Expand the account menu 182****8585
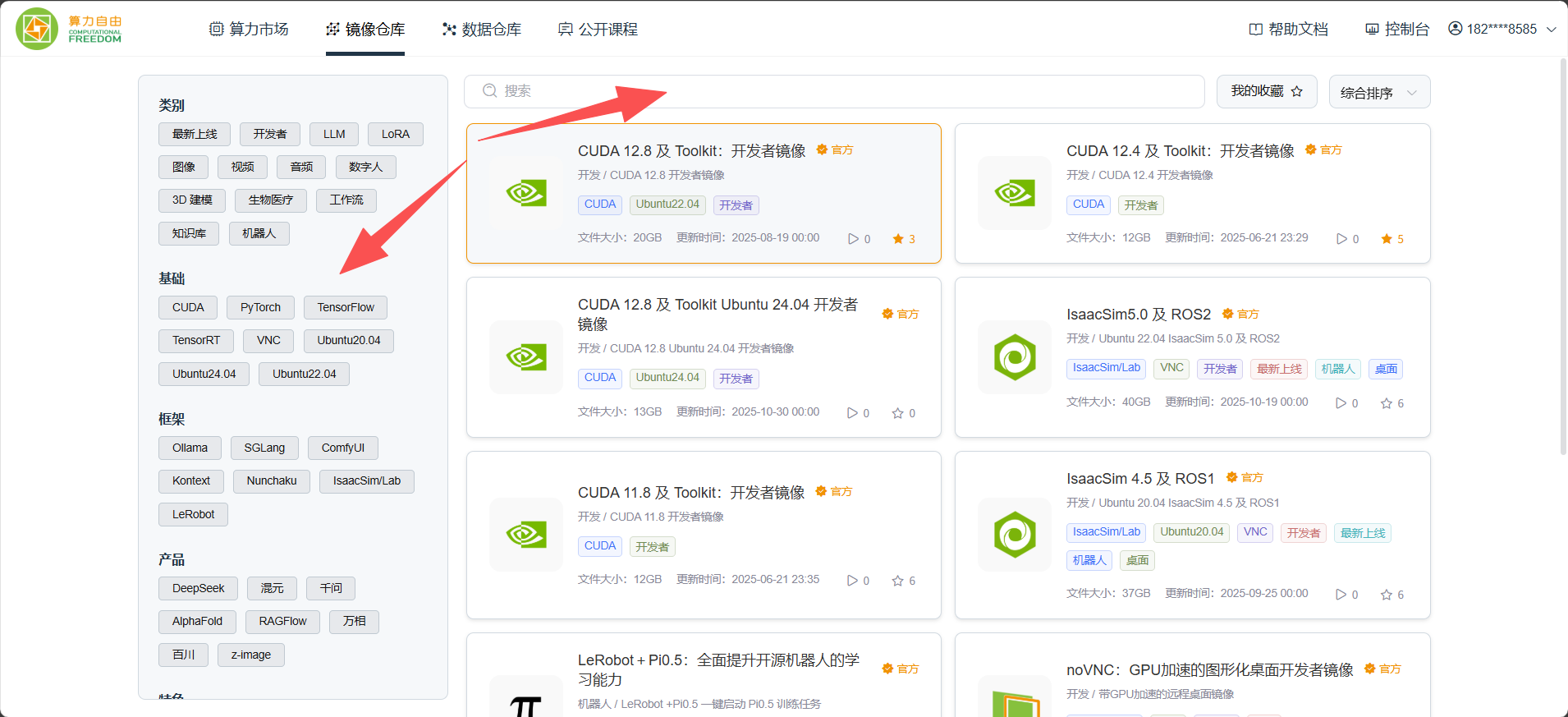Image resolution: width=1568 pixels, height=717 pixels. [x=1502, y=29]
